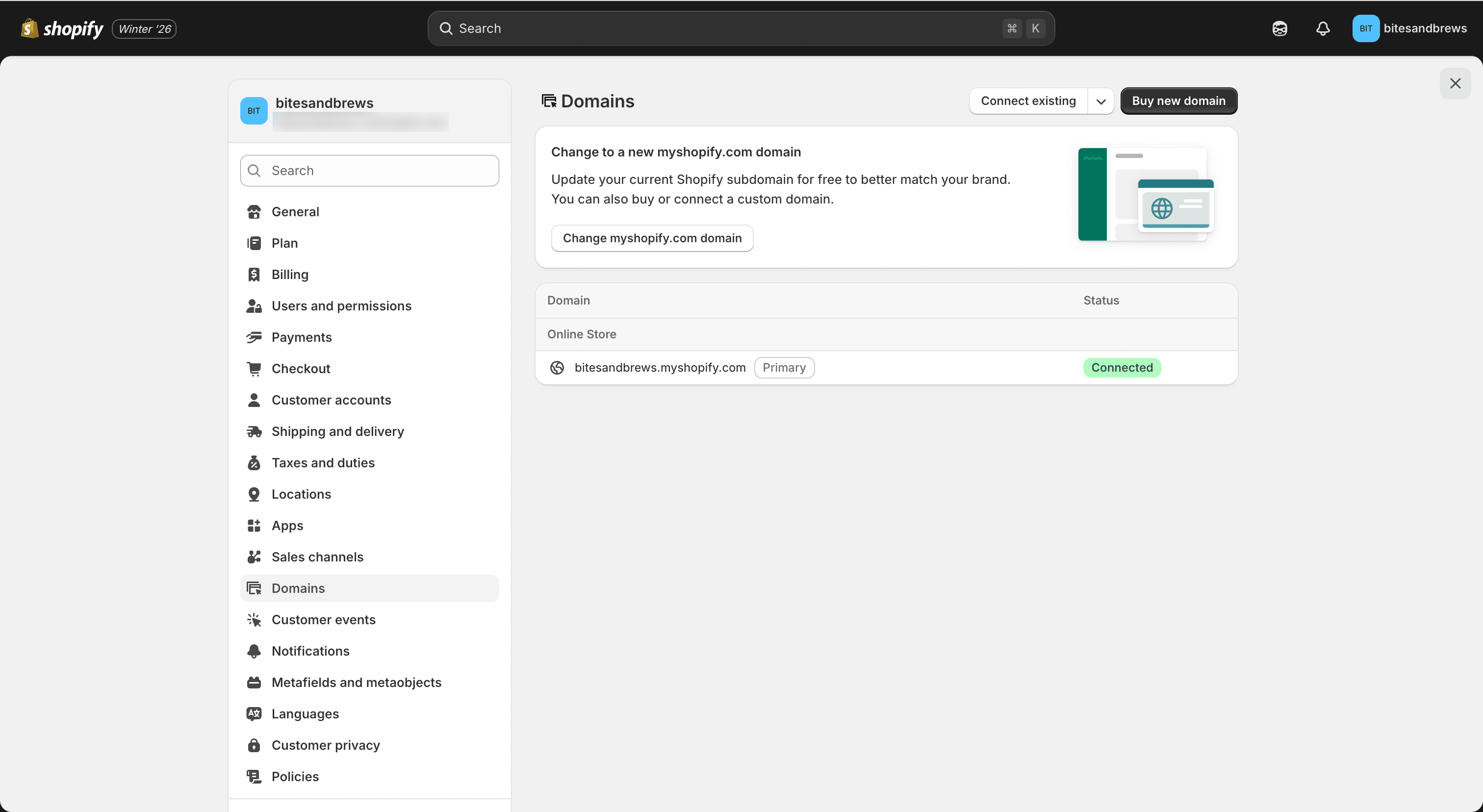The width and height of the screenshot is (1483, 812).
Task: Click the Languages translate icon
Action: (x=254, y=713)
